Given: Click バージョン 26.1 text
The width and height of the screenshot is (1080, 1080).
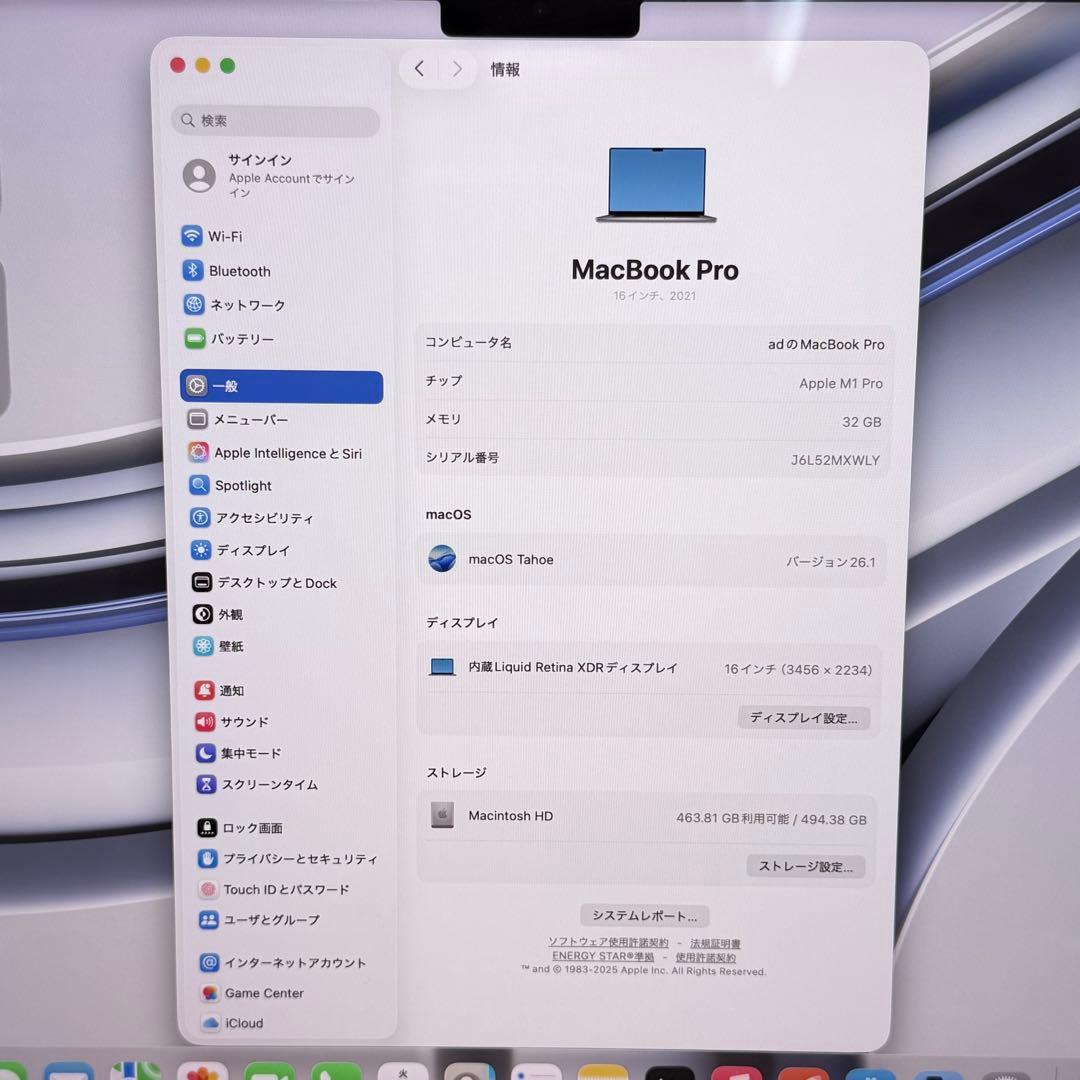Looking at the screenshot, I should coord(831,562).
